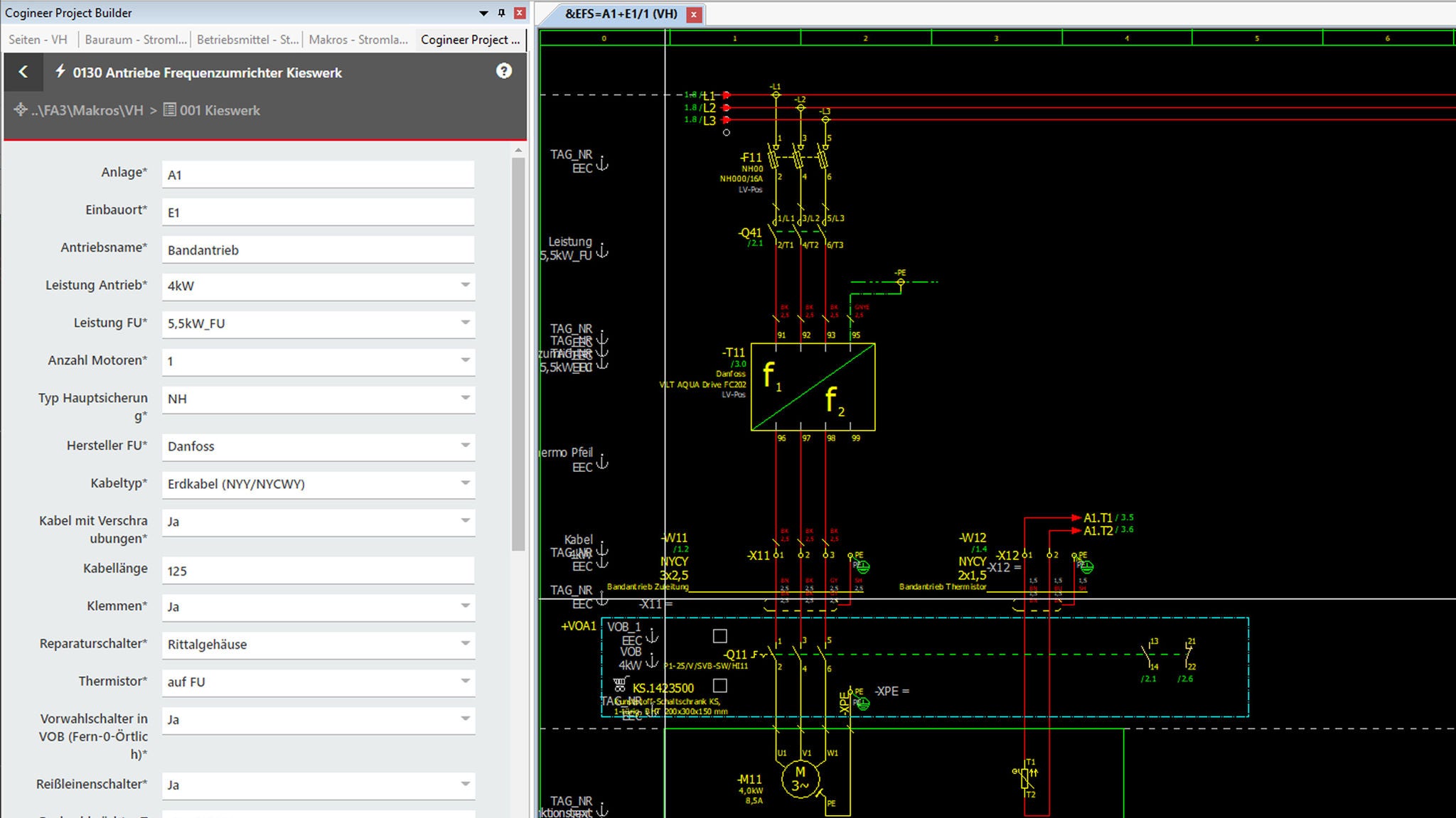Open the Kabeltyp dropdown showing Erdkabel (NYY/NYCWY)
This screenshot has width=1456, height=818.
tap(465, 485)
